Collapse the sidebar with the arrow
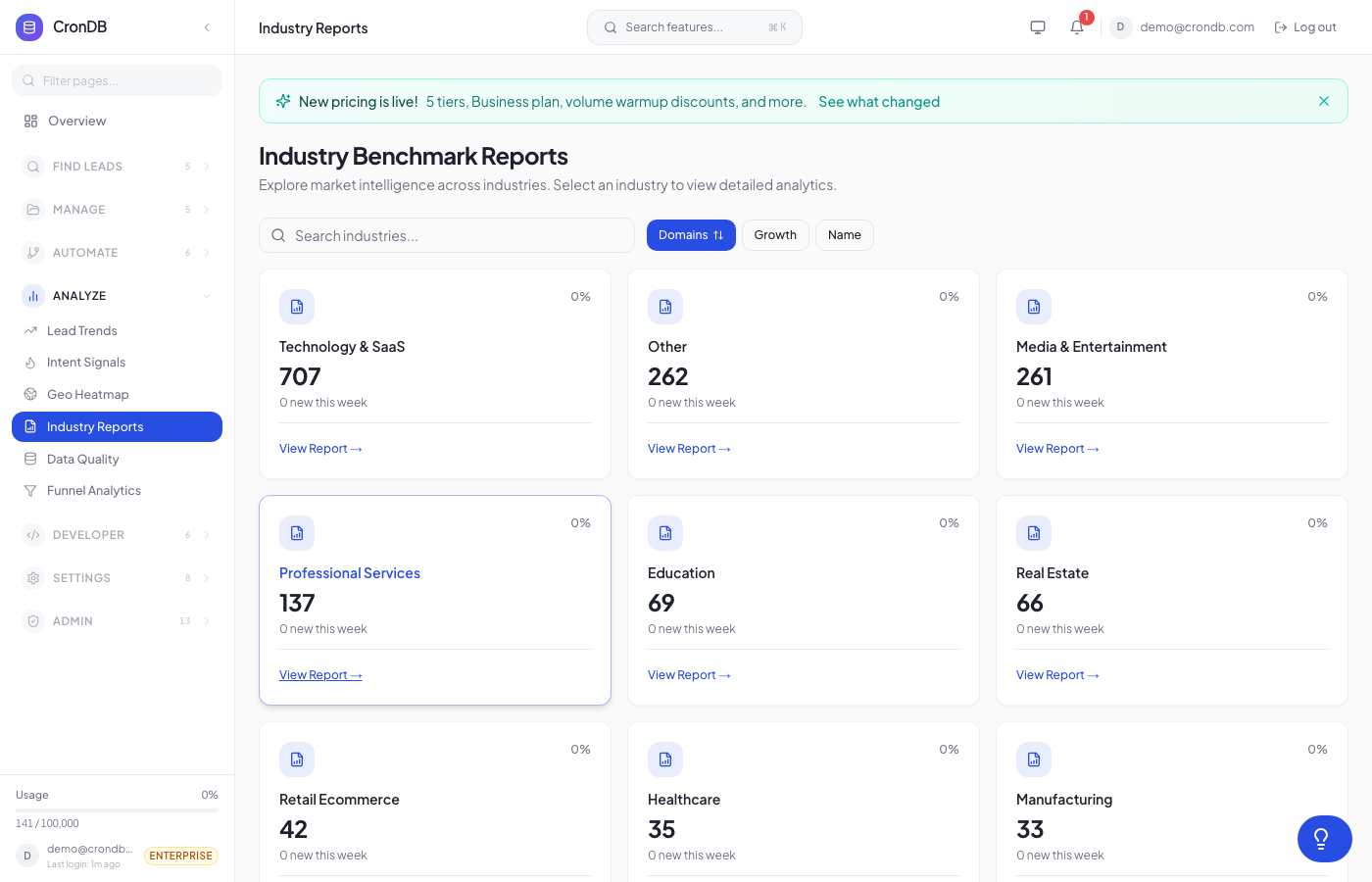 point(207,27)
